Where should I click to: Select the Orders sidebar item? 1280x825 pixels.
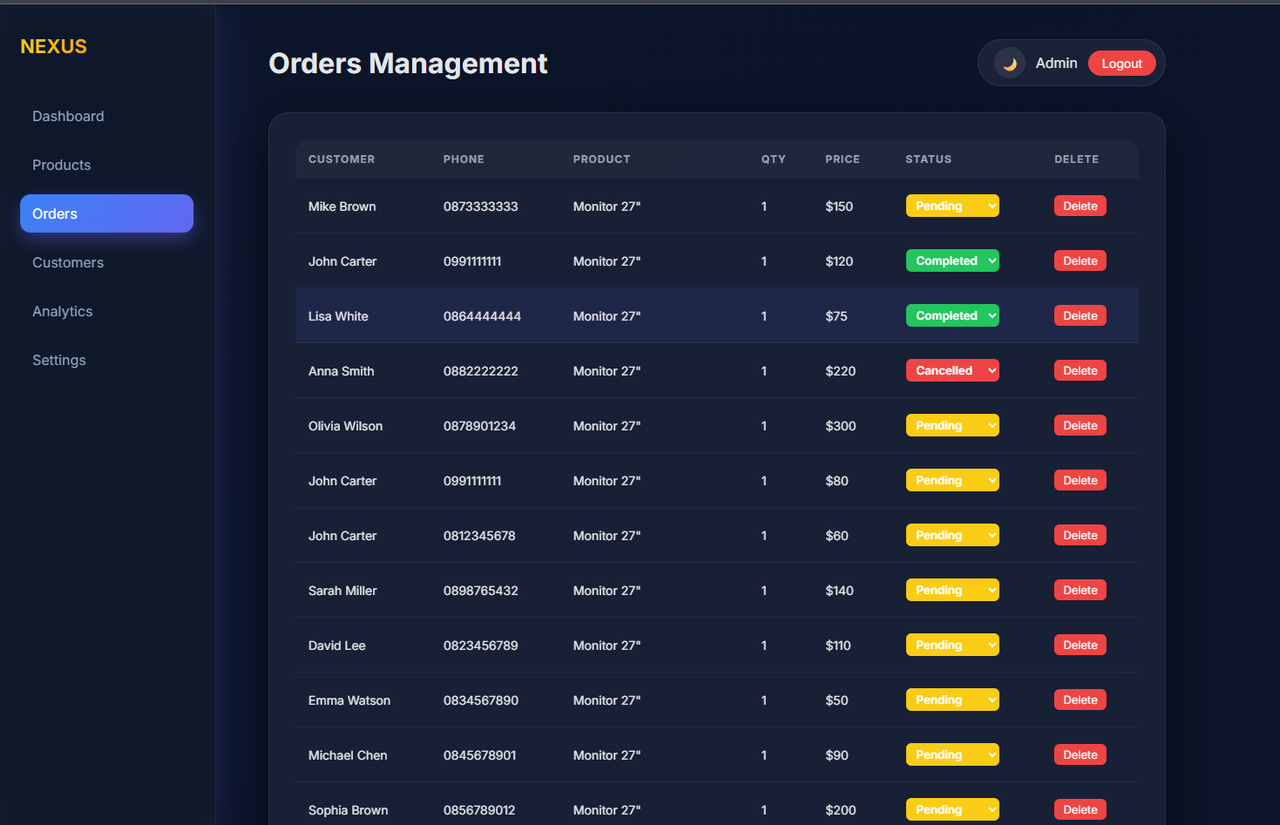point(106,213)
